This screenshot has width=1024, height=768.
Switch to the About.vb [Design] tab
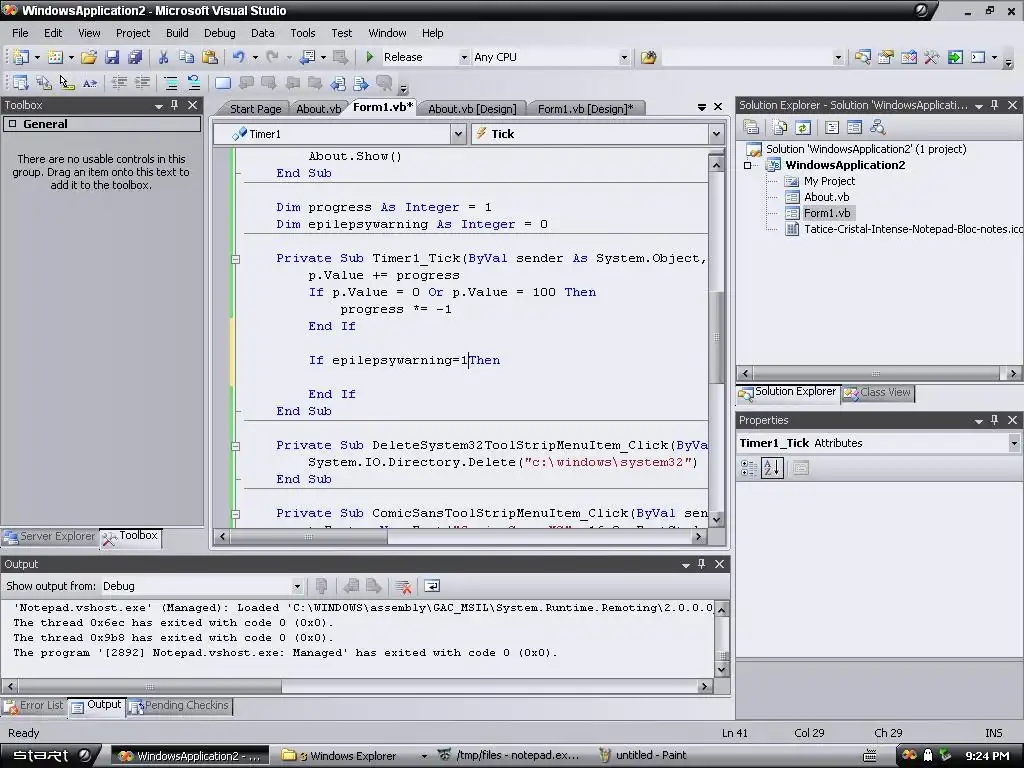pyautogui.click(x=472, y=109)
